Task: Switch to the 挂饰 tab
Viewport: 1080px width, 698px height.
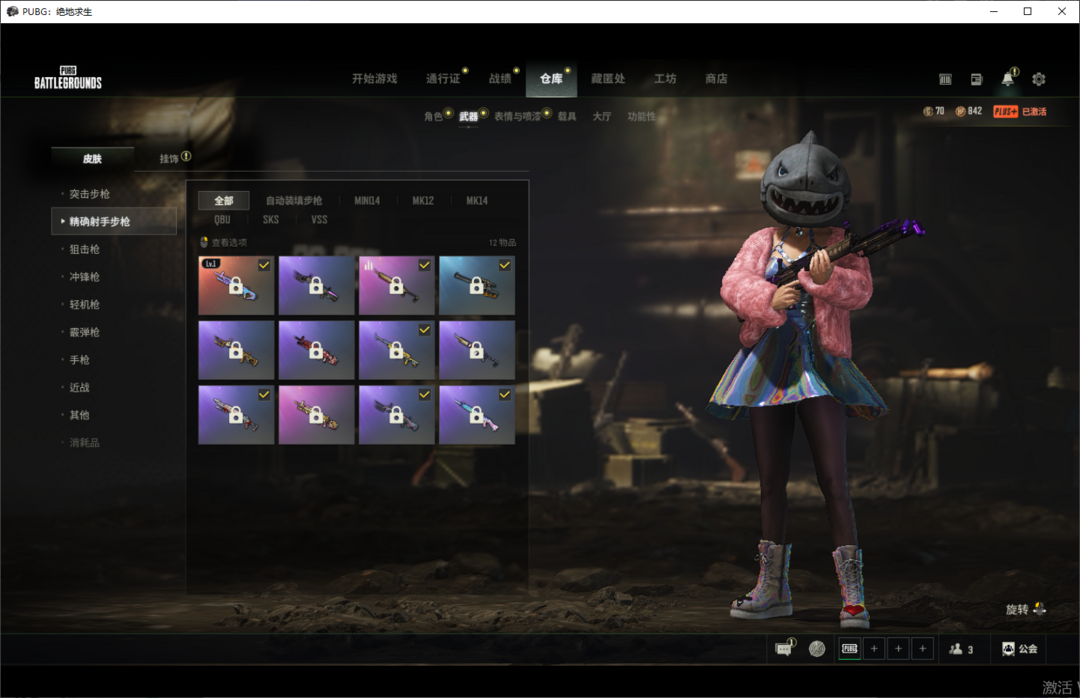Action: [x=169, y=158]
